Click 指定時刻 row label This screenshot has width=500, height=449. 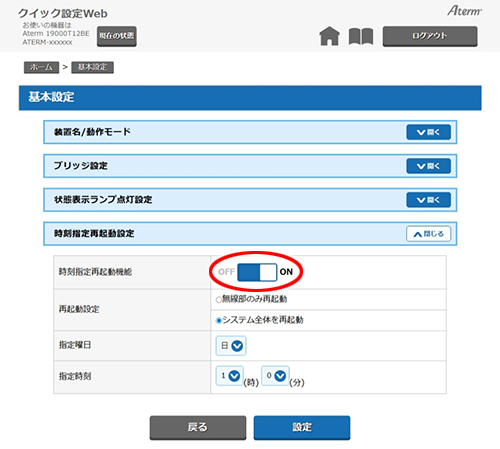click(75, 377)
